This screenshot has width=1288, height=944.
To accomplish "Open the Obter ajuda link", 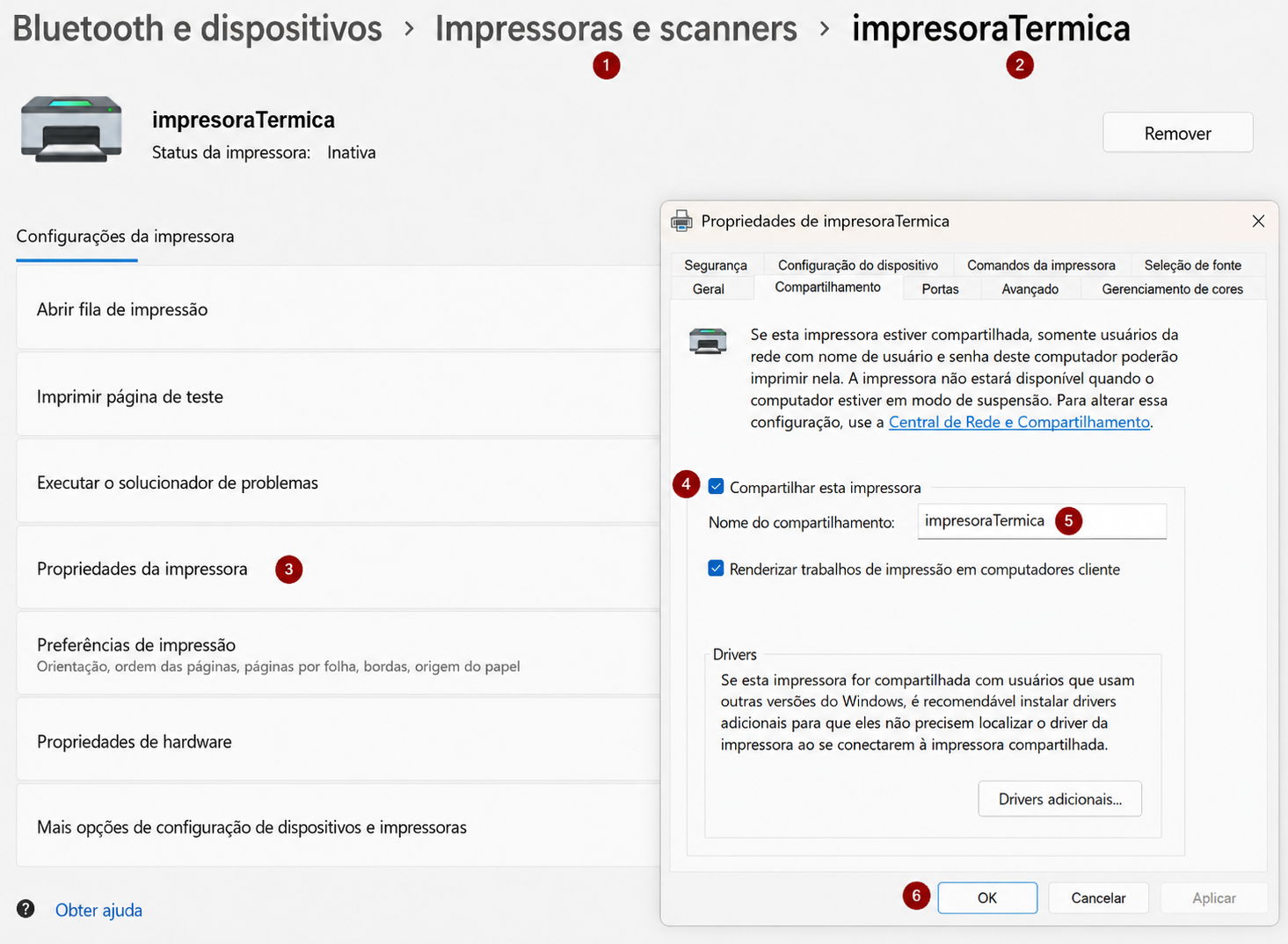I will [98, 910].
